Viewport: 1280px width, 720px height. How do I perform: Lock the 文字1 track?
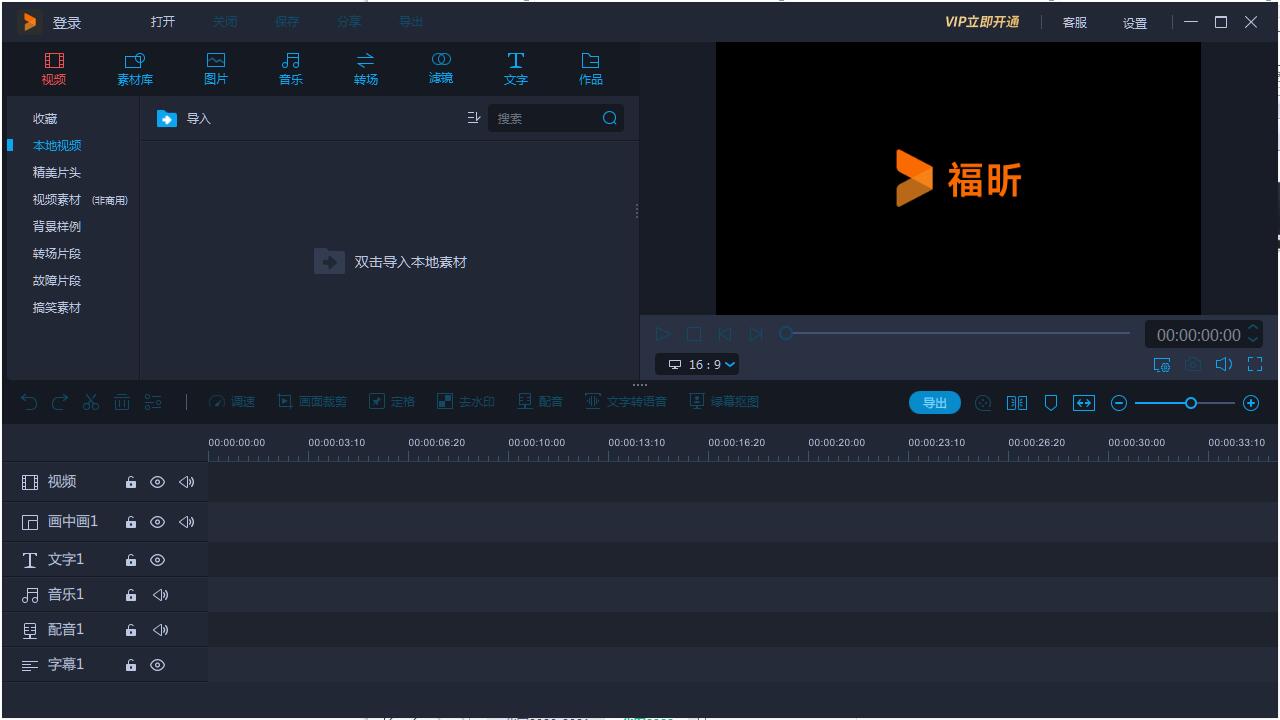coord(131,560)
